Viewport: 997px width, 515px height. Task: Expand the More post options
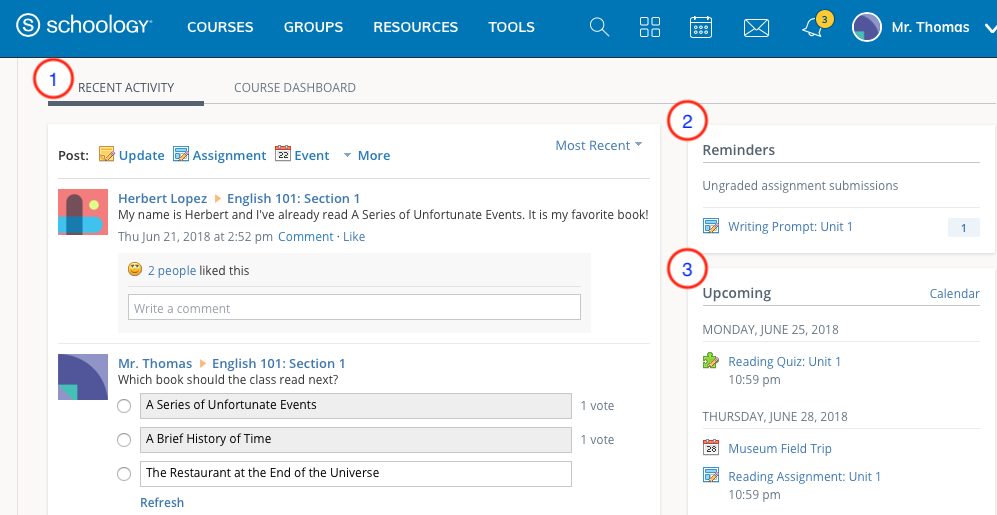[x=366, y=155]
